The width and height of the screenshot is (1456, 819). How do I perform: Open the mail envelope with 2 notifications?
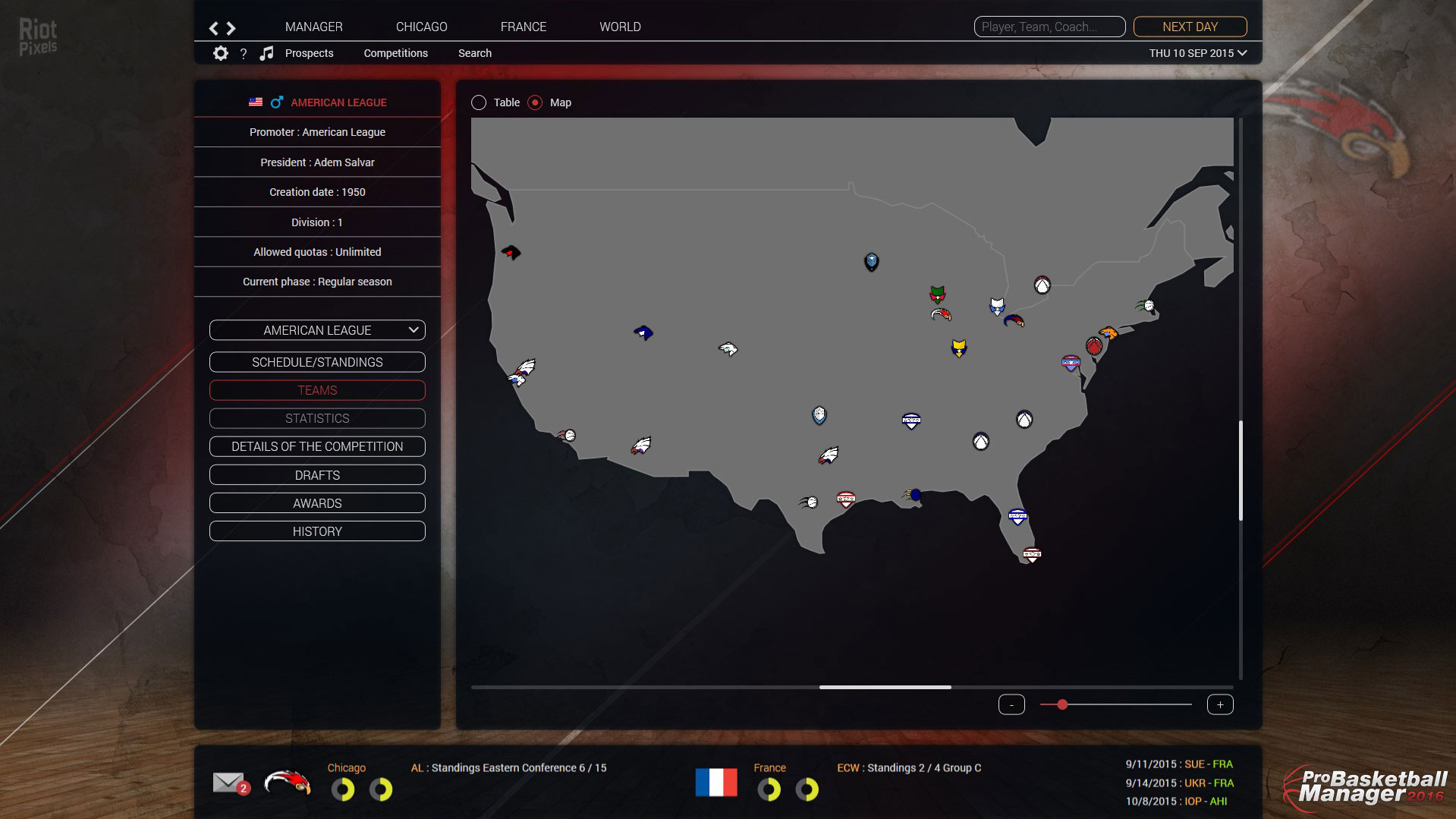(230, 783)
